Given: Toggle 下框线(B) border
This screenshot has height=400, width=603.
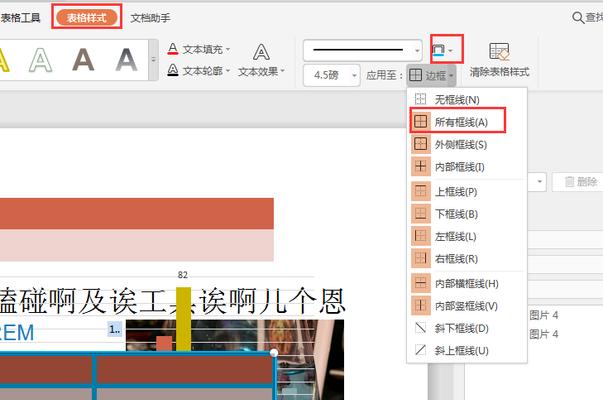Looking at the screenshot, I should pyautogui.click(x=466, y=213).
